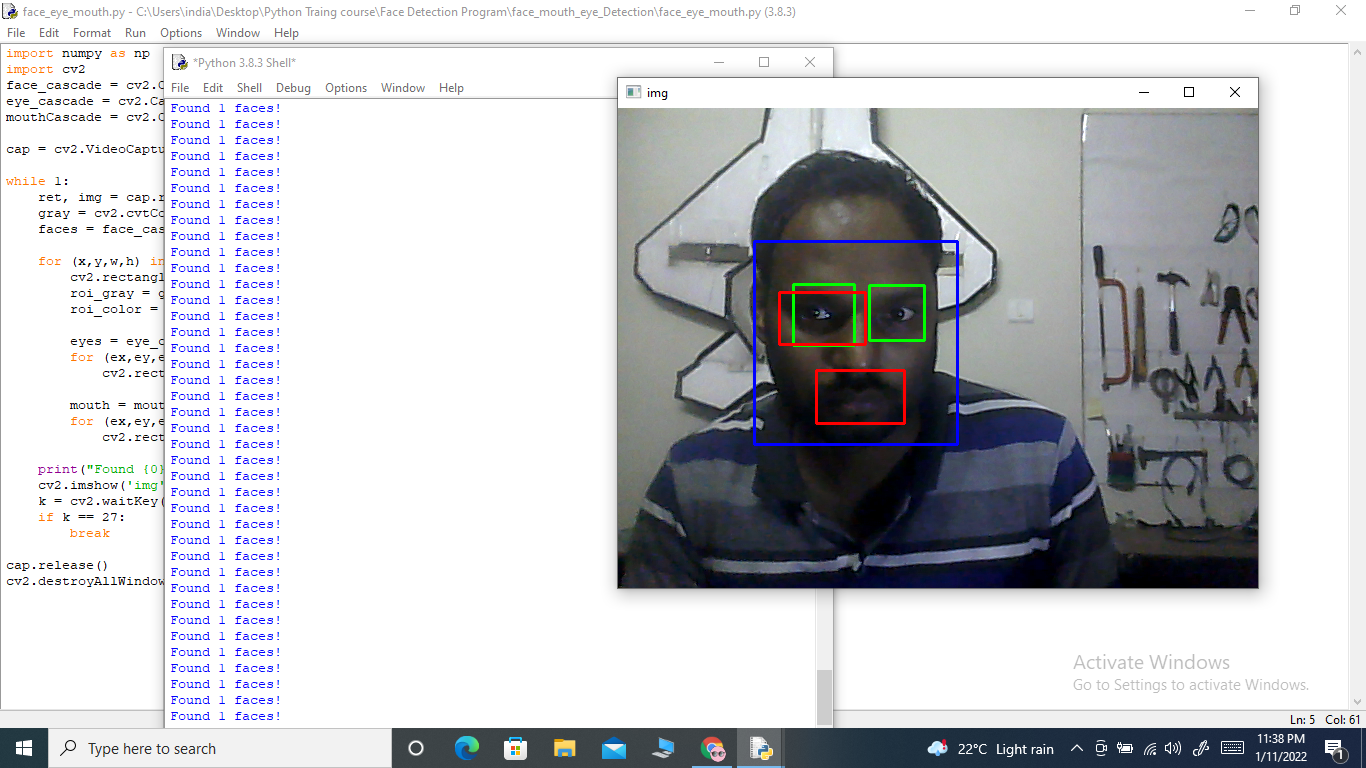Check battery status icon in system tray
The height and width of the screenshot is (768, 1366).
click(1125, 748)
